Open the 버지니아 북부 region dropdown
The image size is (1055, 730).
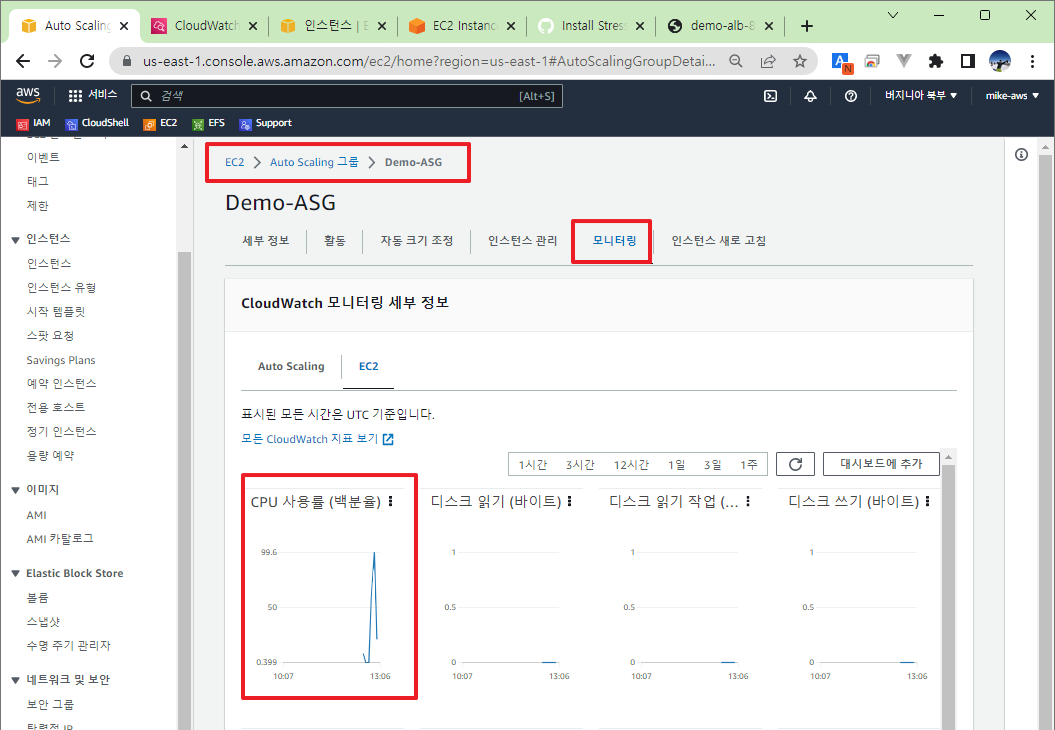pos(920,96)
